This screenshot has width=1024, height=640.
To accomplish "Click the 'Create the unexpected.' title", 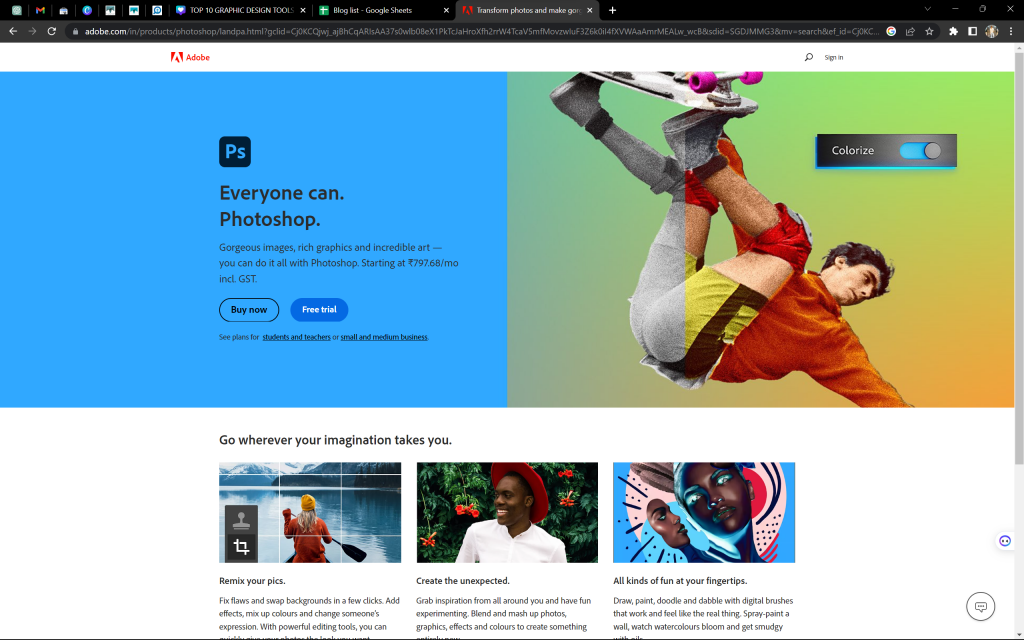I will click(x=463, y=581).
